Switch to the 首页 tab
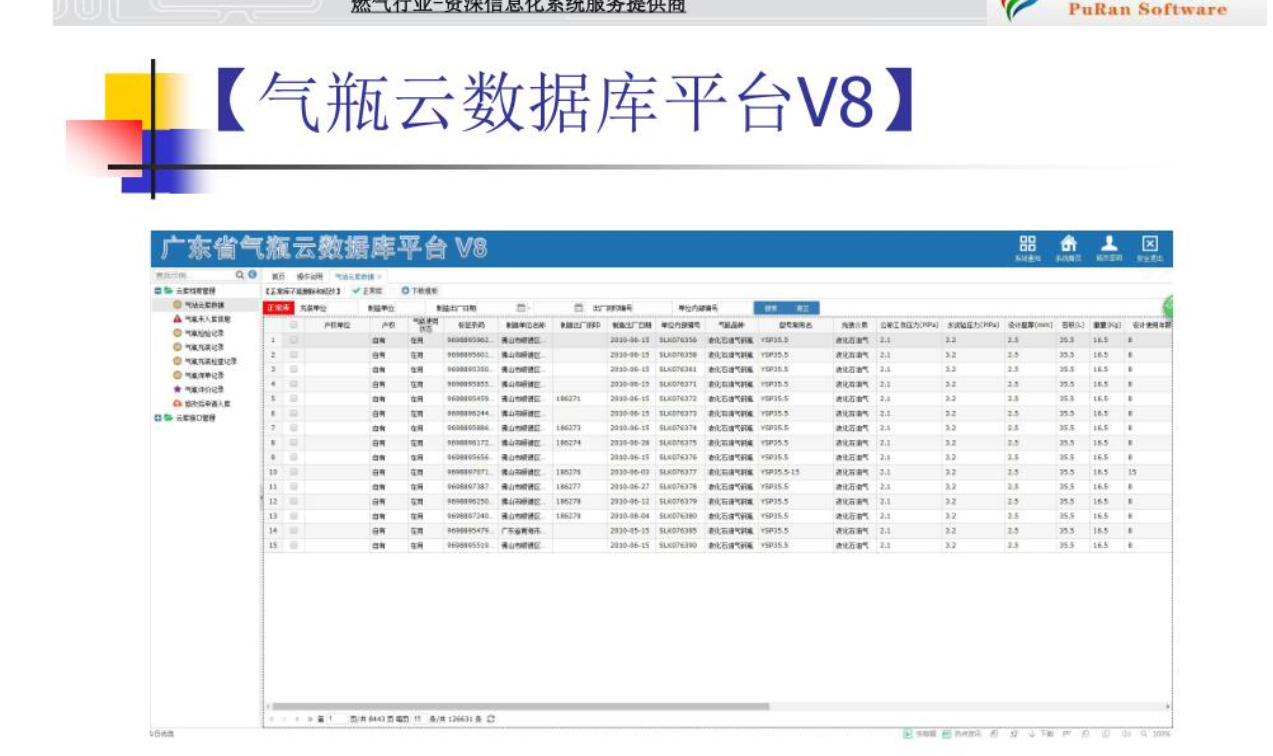Screen dimensions: 1273x756 [x=278, y=276]
